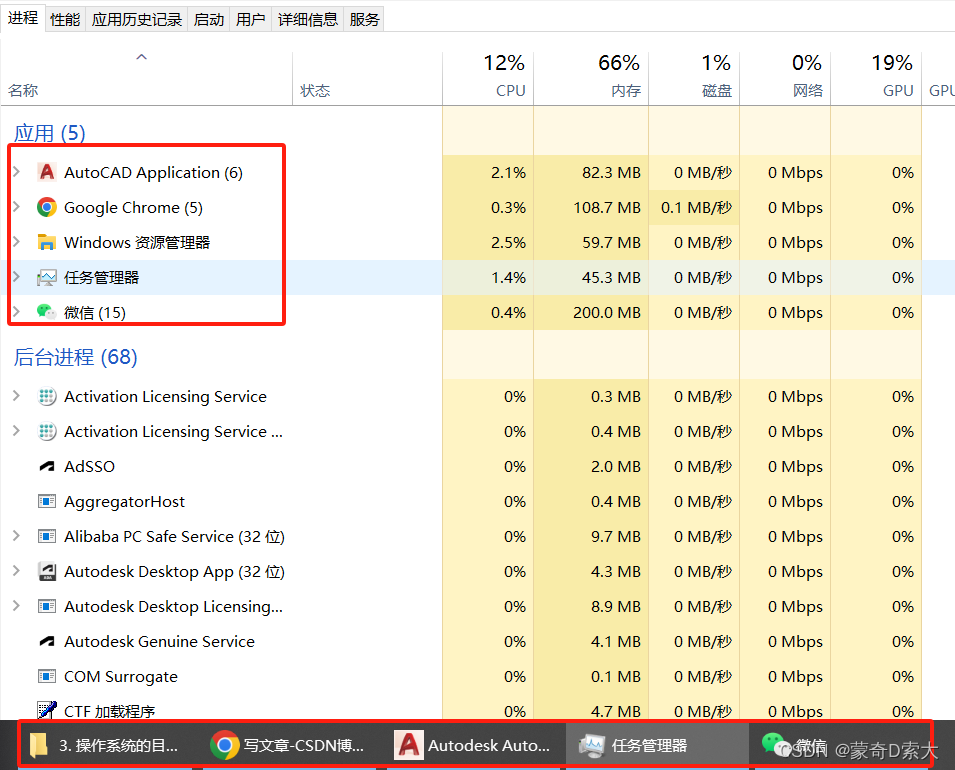The width and height of the screenshot is (955, 770).
Task: Select the 应用 (5) group heading
Action: pyautogui.click(x=49, y=133)
